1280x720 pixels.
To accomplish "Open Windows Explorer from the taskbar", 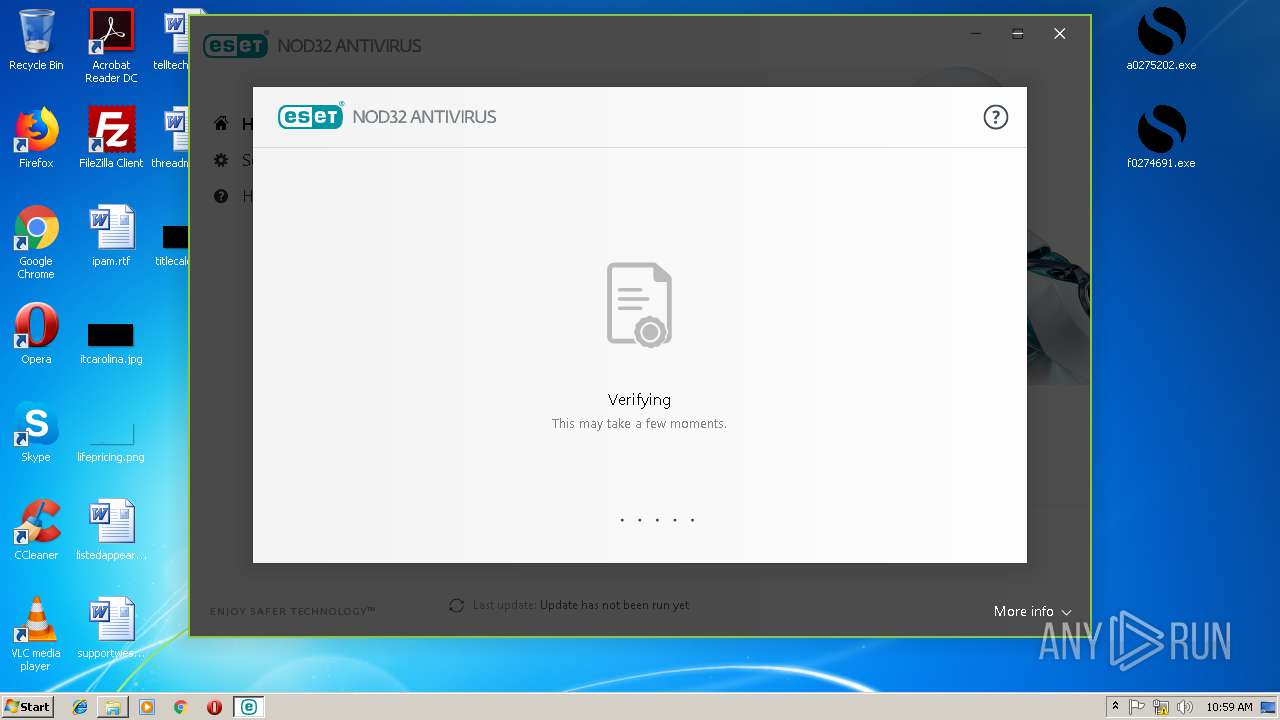I will [113, 707].
